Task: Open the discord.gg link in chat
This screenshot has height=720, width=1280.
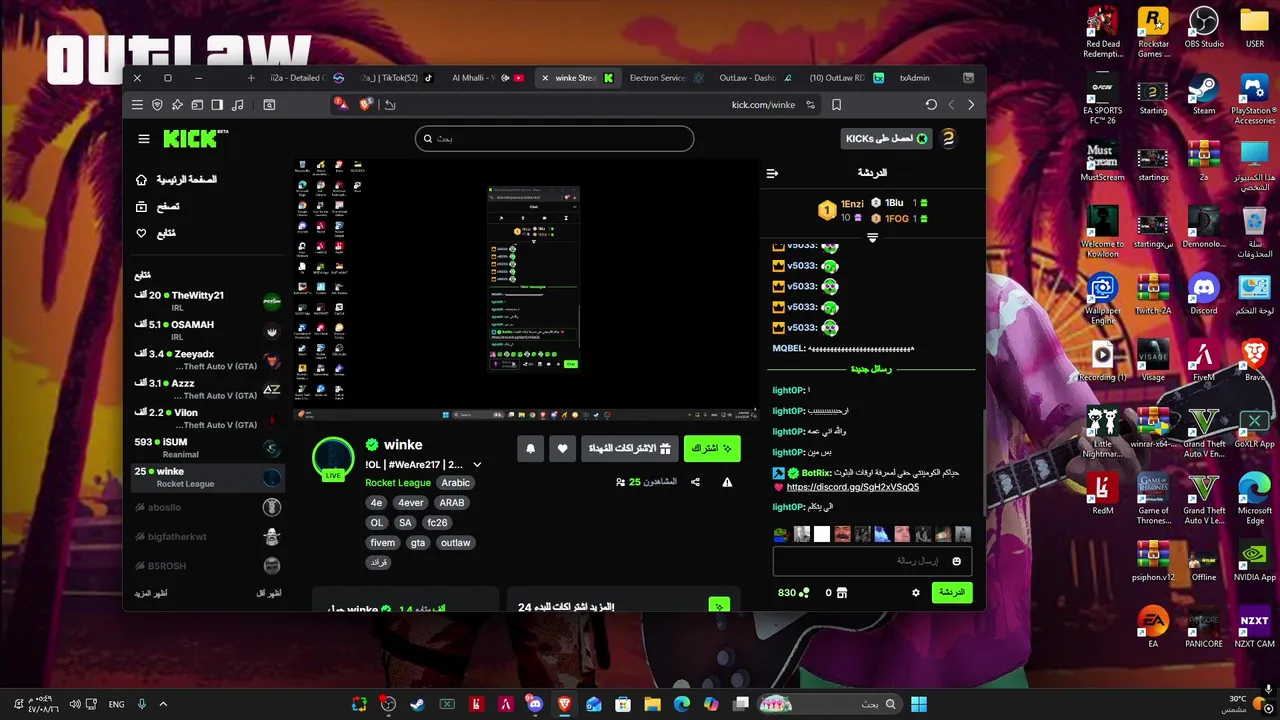Action: point(852,487)
